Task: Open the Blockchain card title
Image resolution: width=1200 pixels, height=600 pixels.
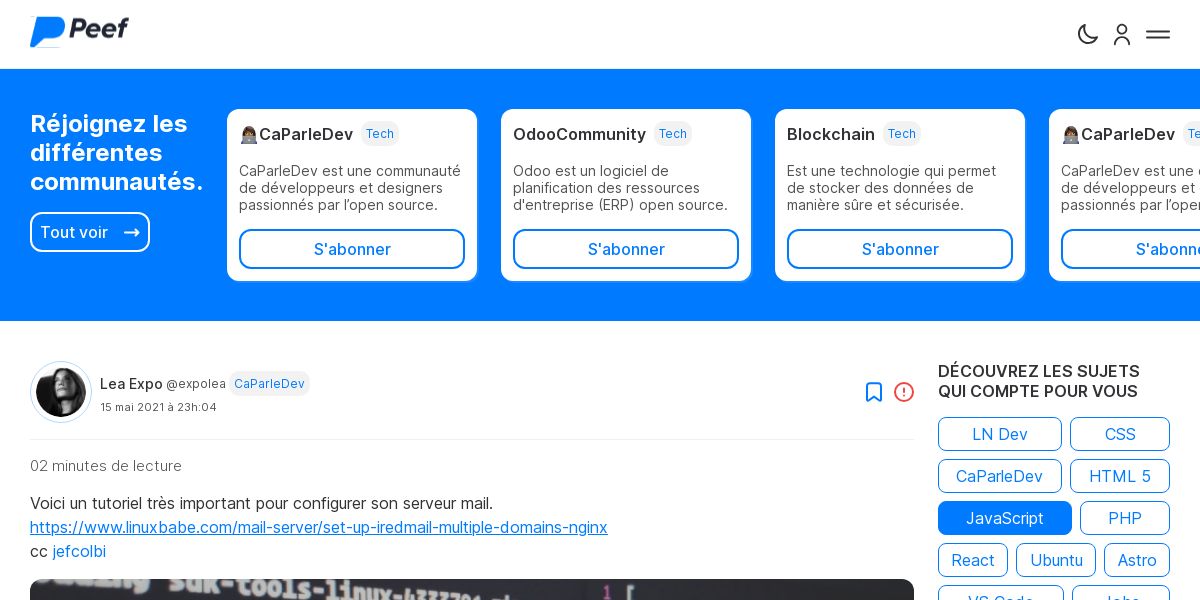Action: [x=831, y=134]
